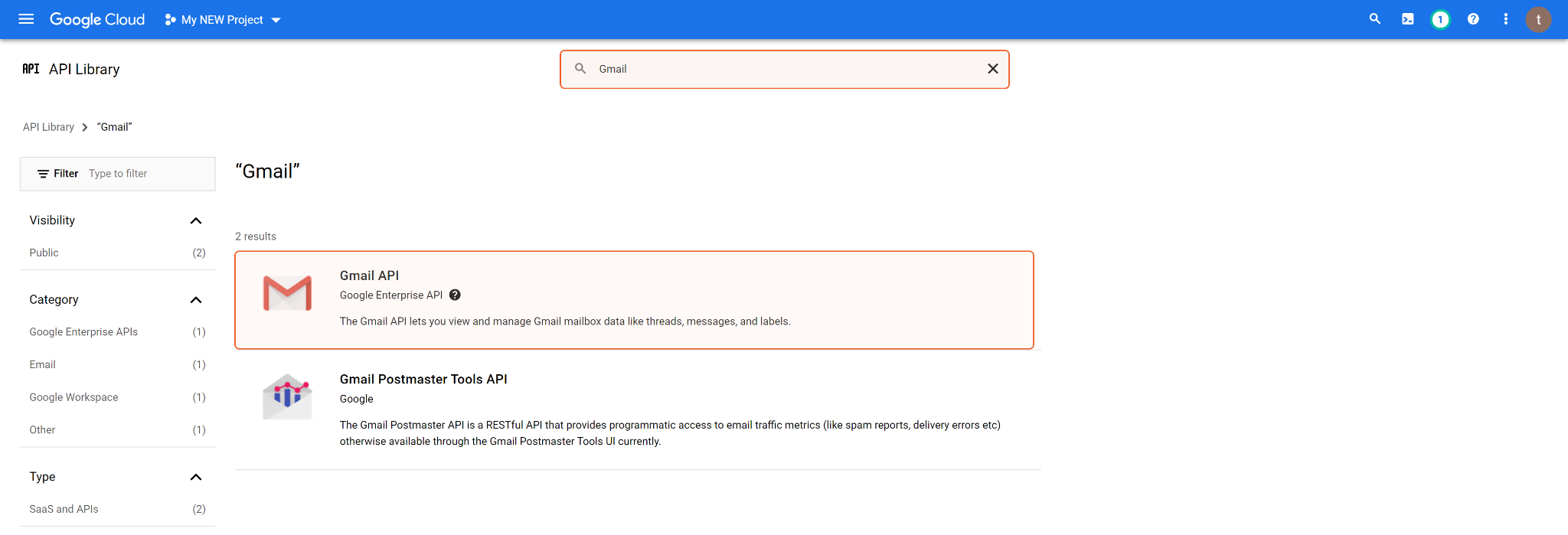Open the notifications badge showing 1
This screenshot has width=1568, height=535.
click(1440, 19)
